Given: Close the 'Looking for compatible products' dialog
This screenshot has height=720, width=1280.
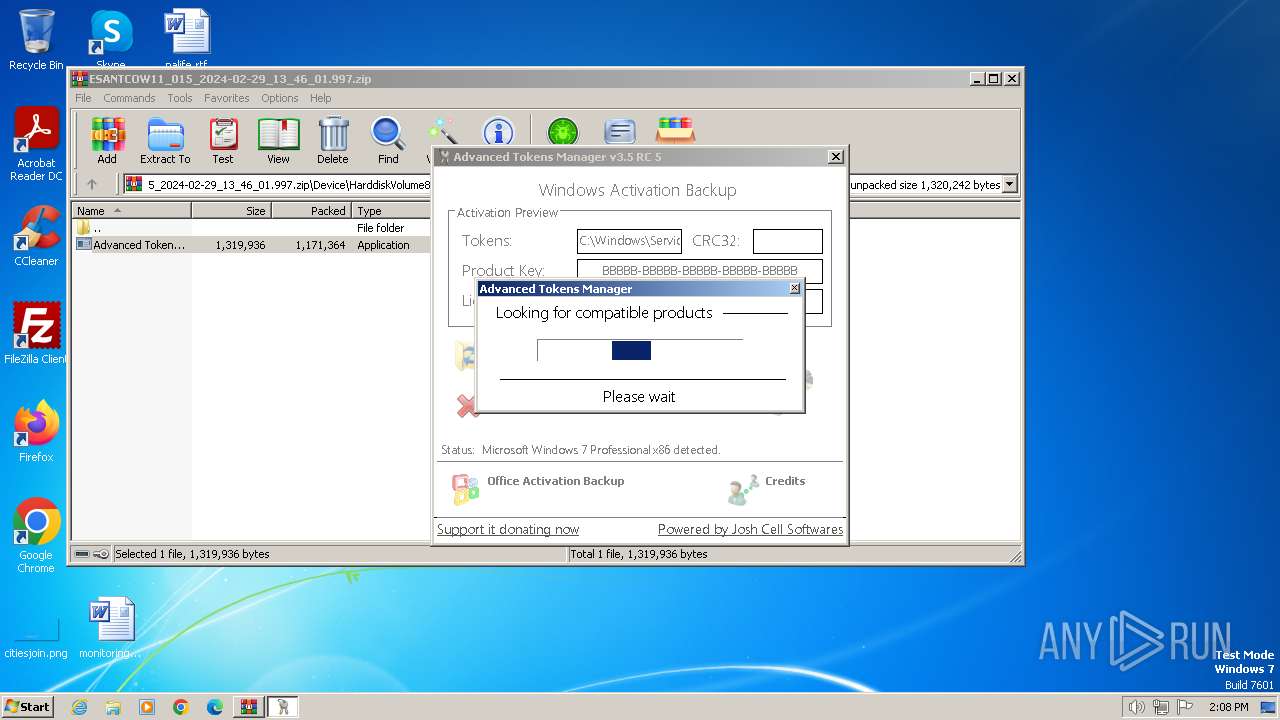Looking at the screenshot, I should point(795,288).
